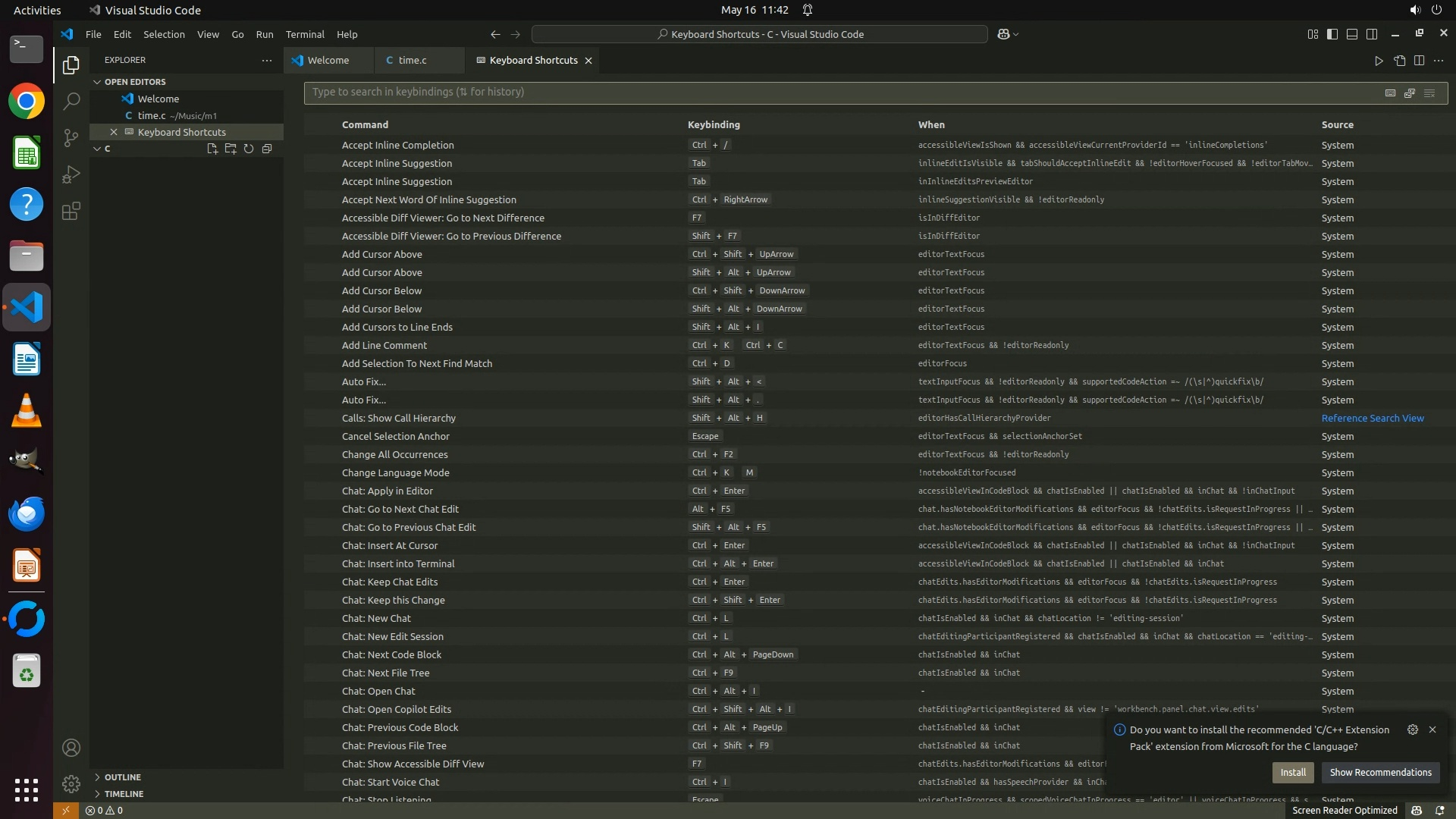Click New File icon in Explorer

pyautogui.click(x=212, y=149)
